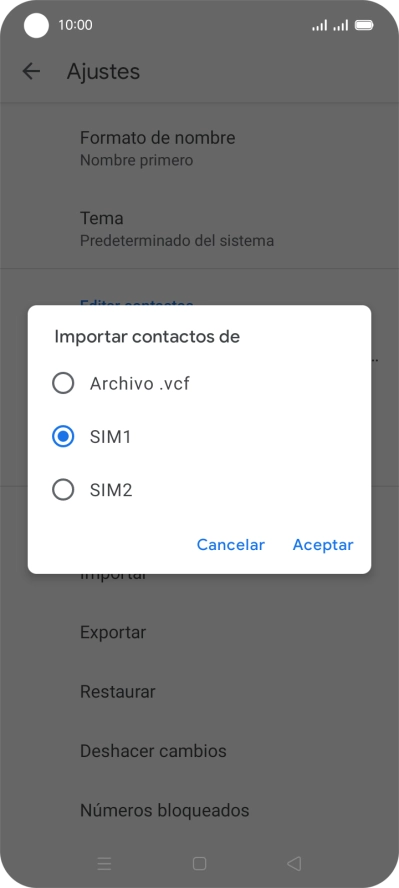This screenshot has height=888, width=399.
Task: Tap the status bar clock showing 10:00
Action: coord(75,25)
